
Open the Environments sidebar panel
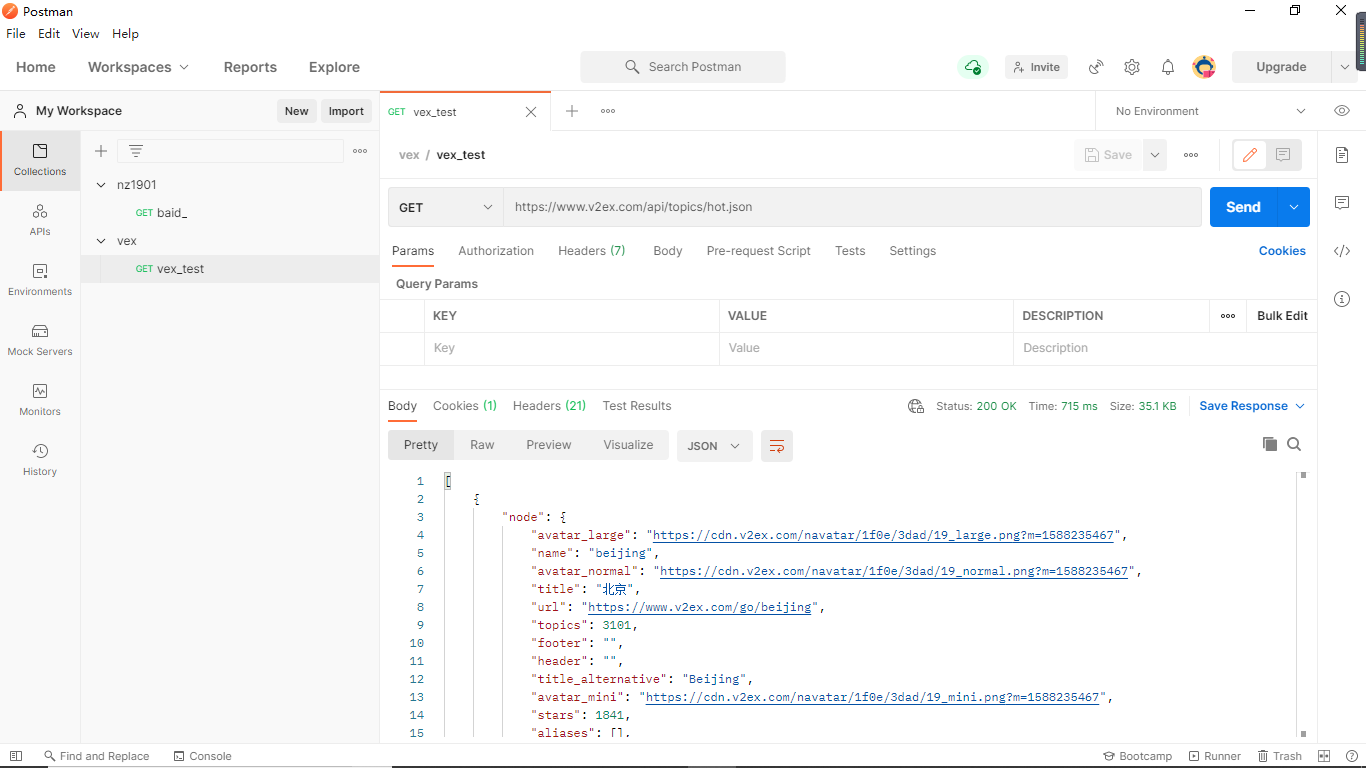[40, 280]
